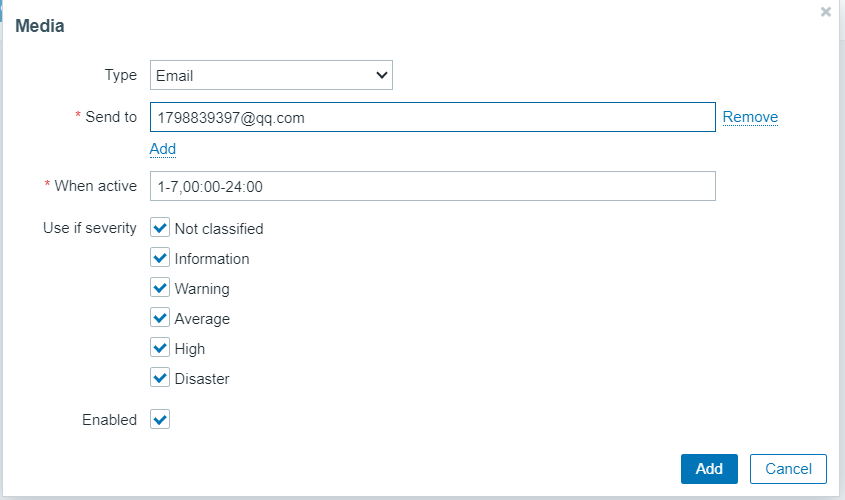
Task: Click the Type label
Action: coord(121,75)
